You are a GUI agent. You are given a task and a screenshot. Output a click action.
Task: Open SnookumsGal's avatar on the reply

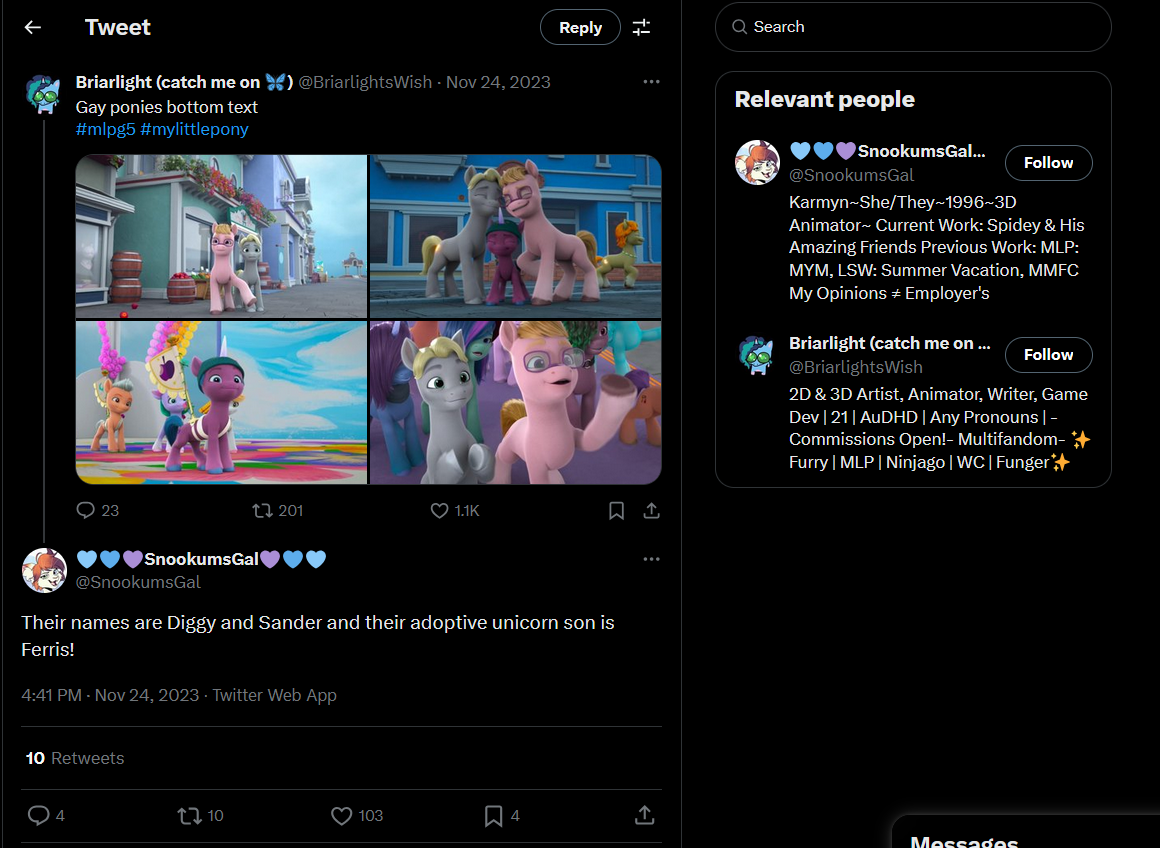pyautogui.click(x=44, y=571)
